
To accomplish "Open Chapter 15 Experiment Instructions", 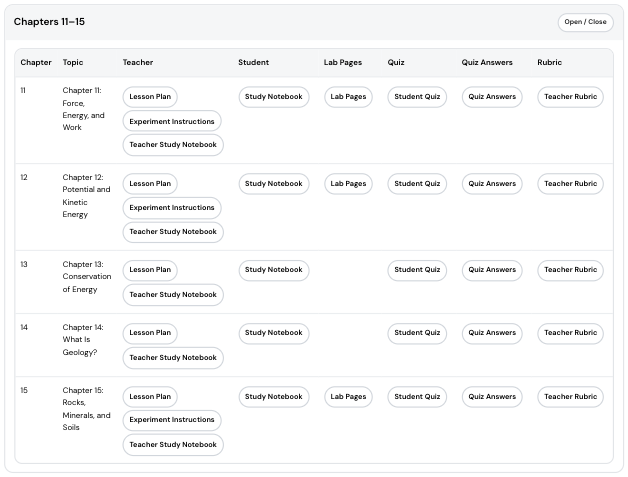I will [172, 420].
